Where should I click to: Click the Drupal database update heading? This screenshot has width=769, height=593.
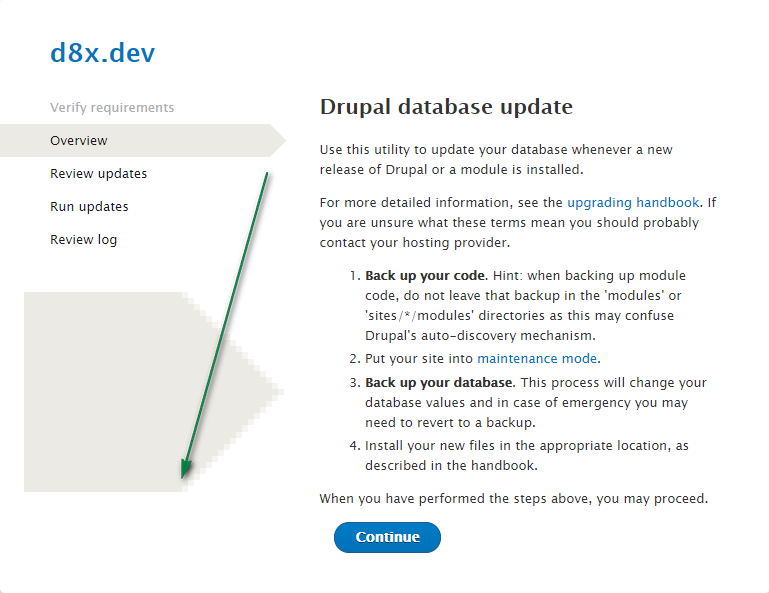pos(446,106)
